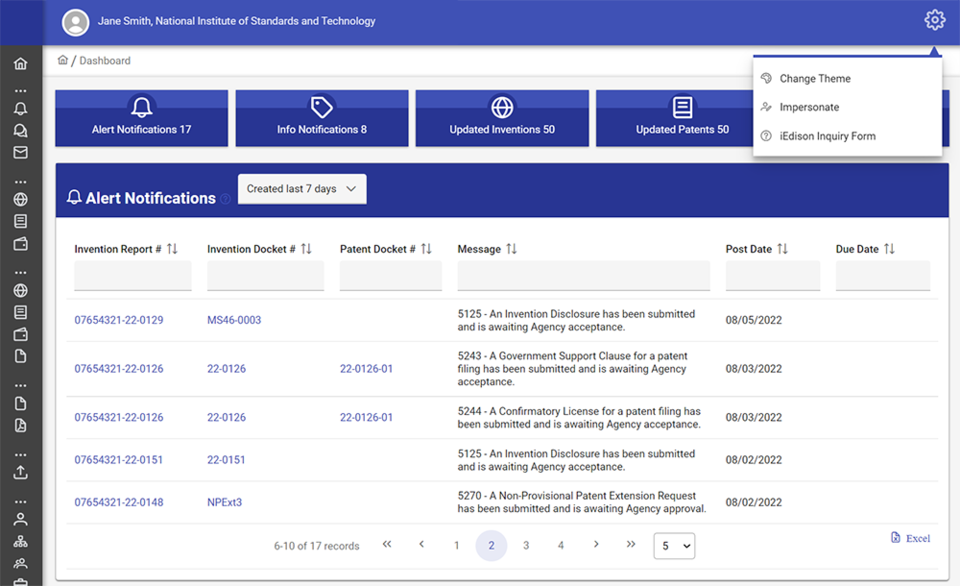Click the envelope messages icon in sidebar
The height and width of the screenshot is (586, 960).
pos(20,152)
